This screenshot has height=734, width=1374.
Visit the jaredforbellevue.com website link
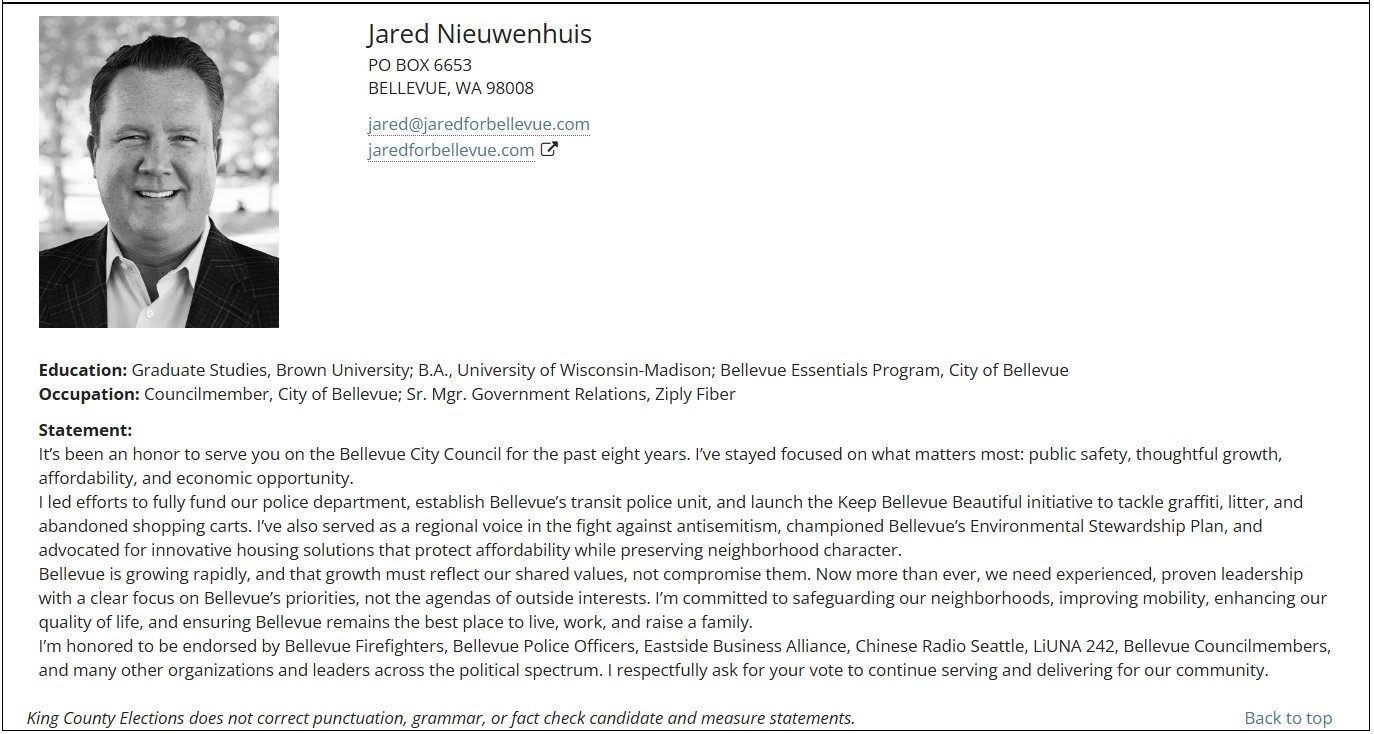[x=451, y=150]
